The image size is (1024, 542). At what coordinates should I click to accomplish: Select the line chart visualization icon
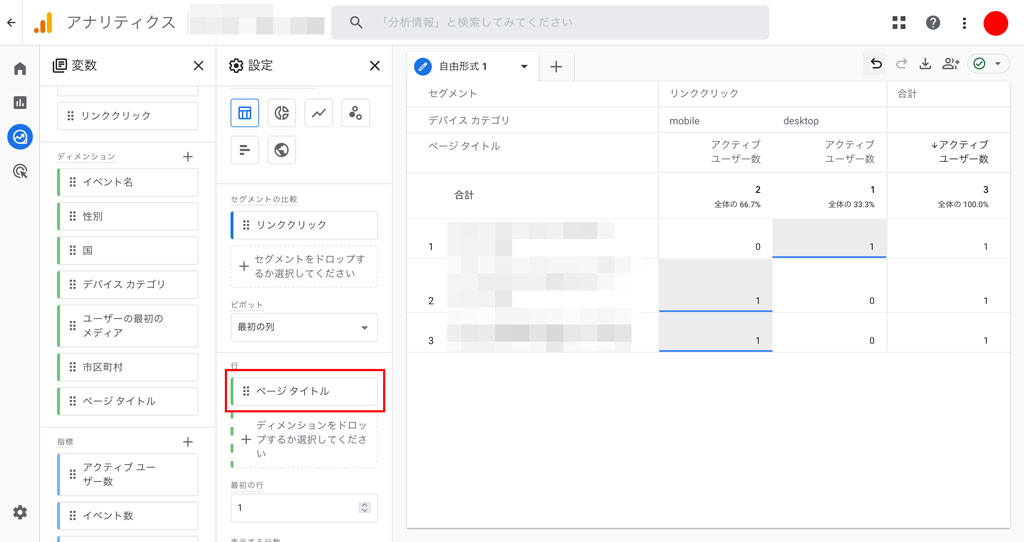pyautogui.click(x=319, y=113)
